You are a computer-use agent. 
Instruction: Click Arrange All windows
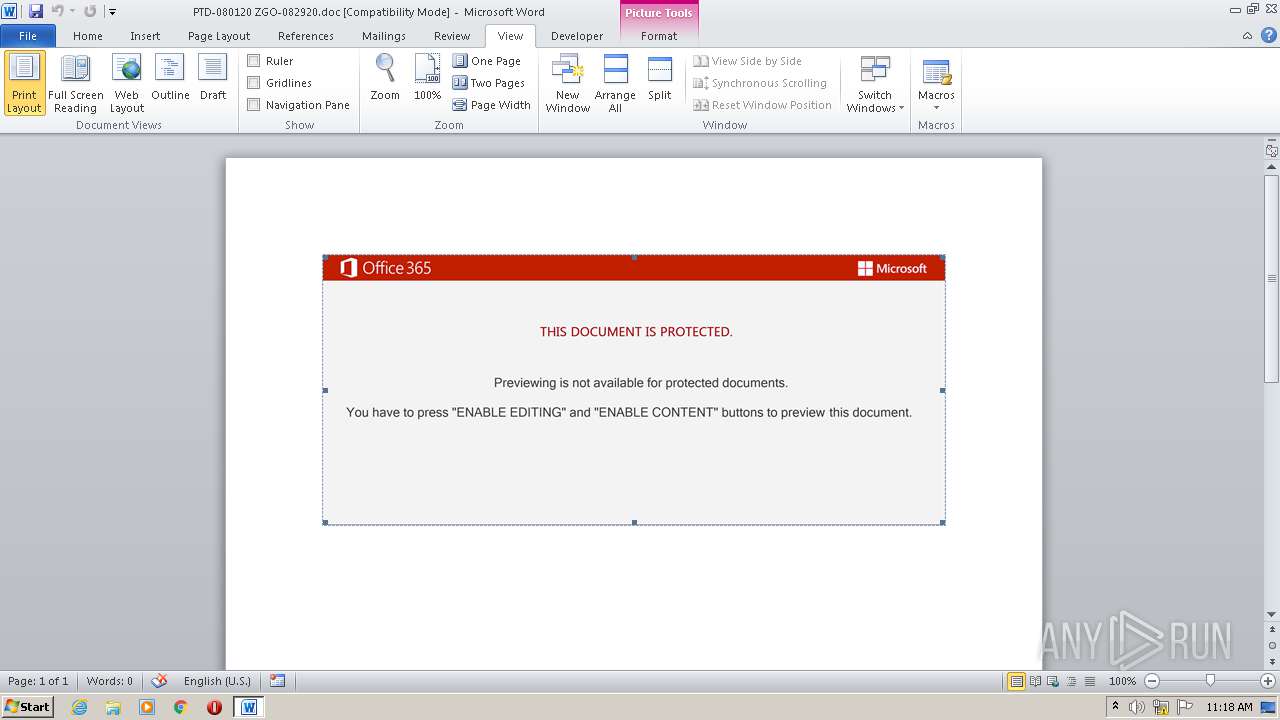(x=615, y=84)
